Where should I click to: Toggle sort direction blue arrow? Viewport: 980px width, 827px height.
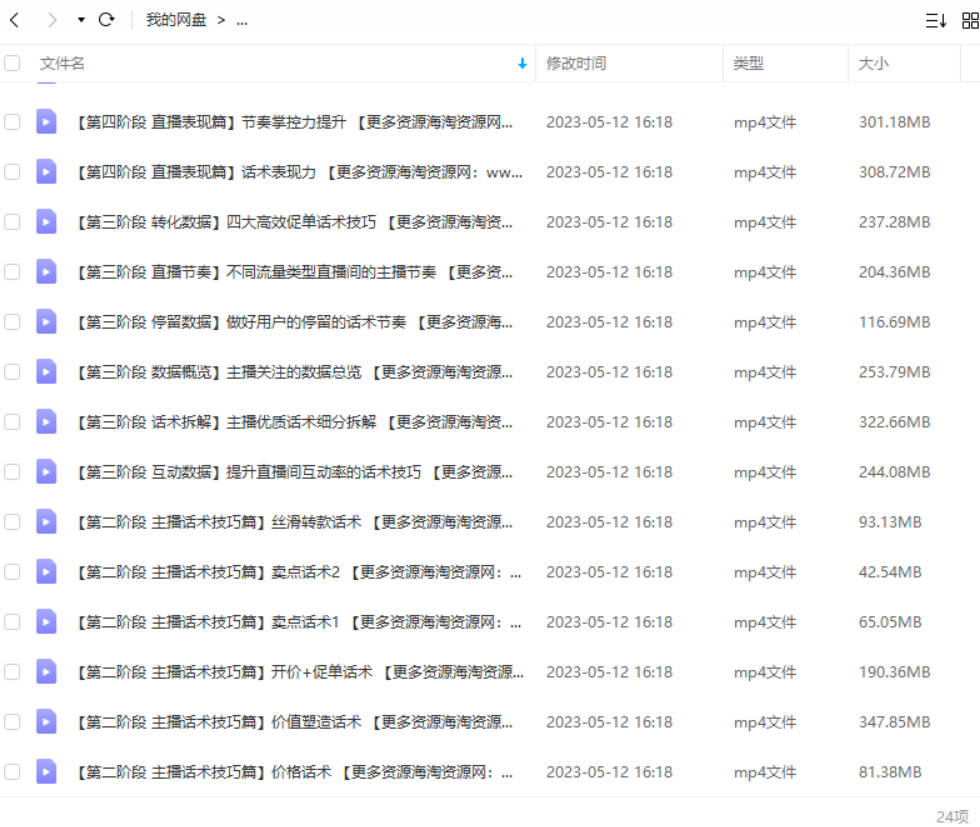(x=522, y=64)
